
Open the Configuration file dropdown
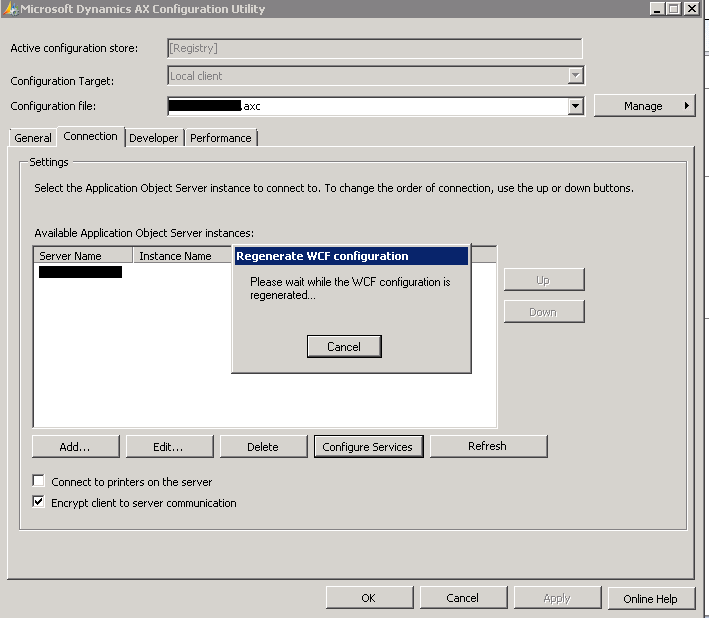[x=575, y=106]
